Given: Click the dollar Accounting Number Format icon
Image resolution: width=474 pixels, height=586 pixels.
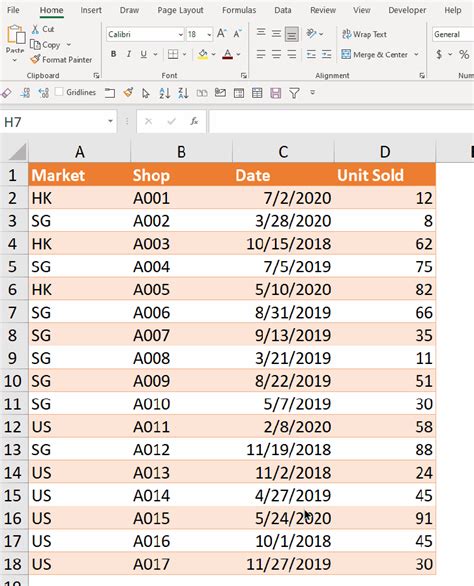Looking at the screenshot, I should click(439, 55).
